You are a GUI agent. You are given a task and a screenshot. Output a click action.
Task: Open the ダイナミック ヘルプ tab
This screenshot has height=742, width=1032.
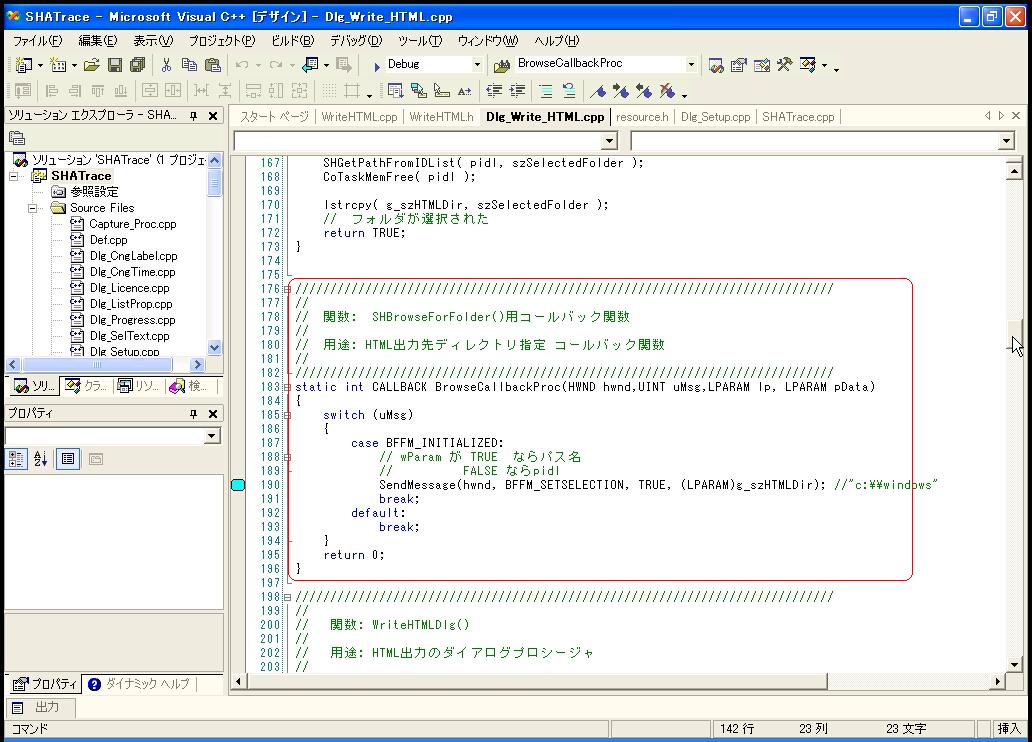point(140,684)
